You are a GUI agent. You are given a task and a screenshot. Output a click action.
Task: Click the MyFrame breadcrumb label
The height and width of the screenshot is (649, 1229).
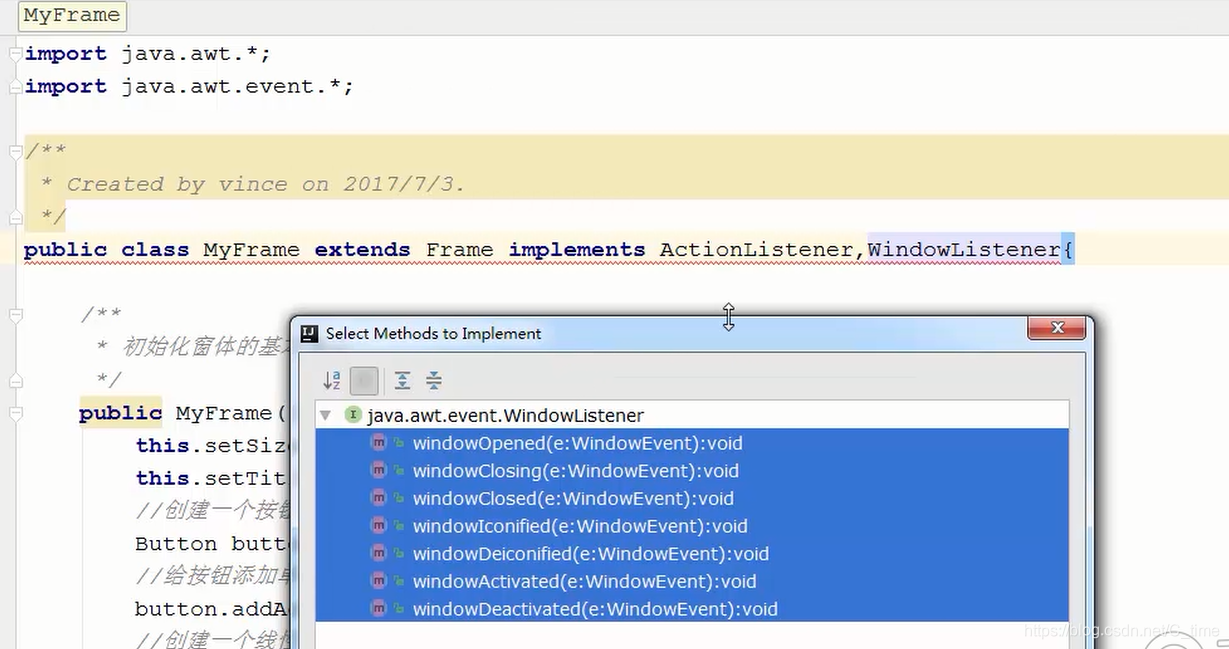[x=72, y=15]
